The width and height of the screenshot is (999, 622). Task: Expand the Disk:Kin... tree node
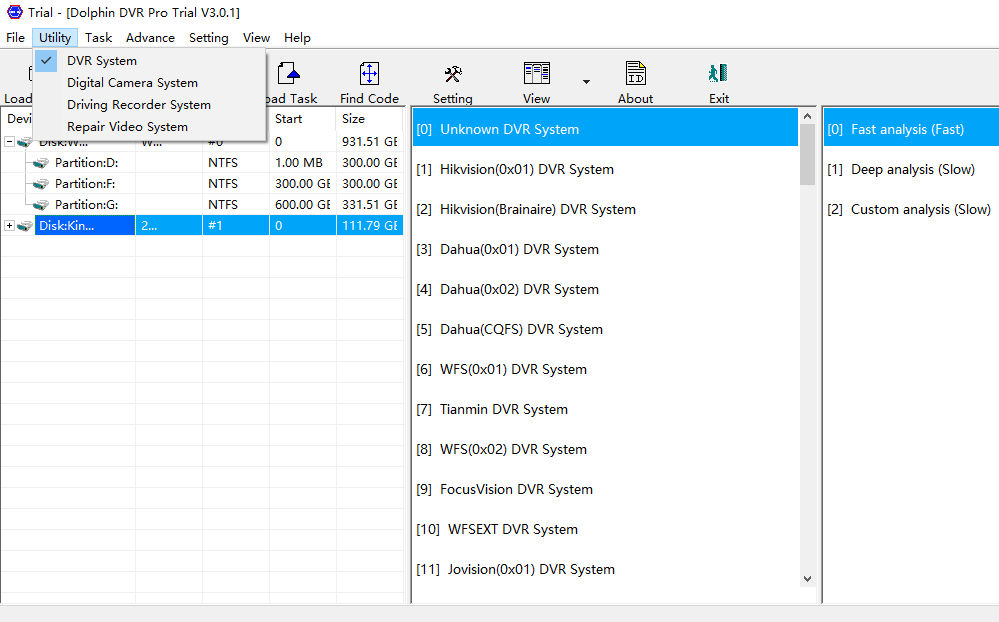pyautogui.click(x=10, y=226)
